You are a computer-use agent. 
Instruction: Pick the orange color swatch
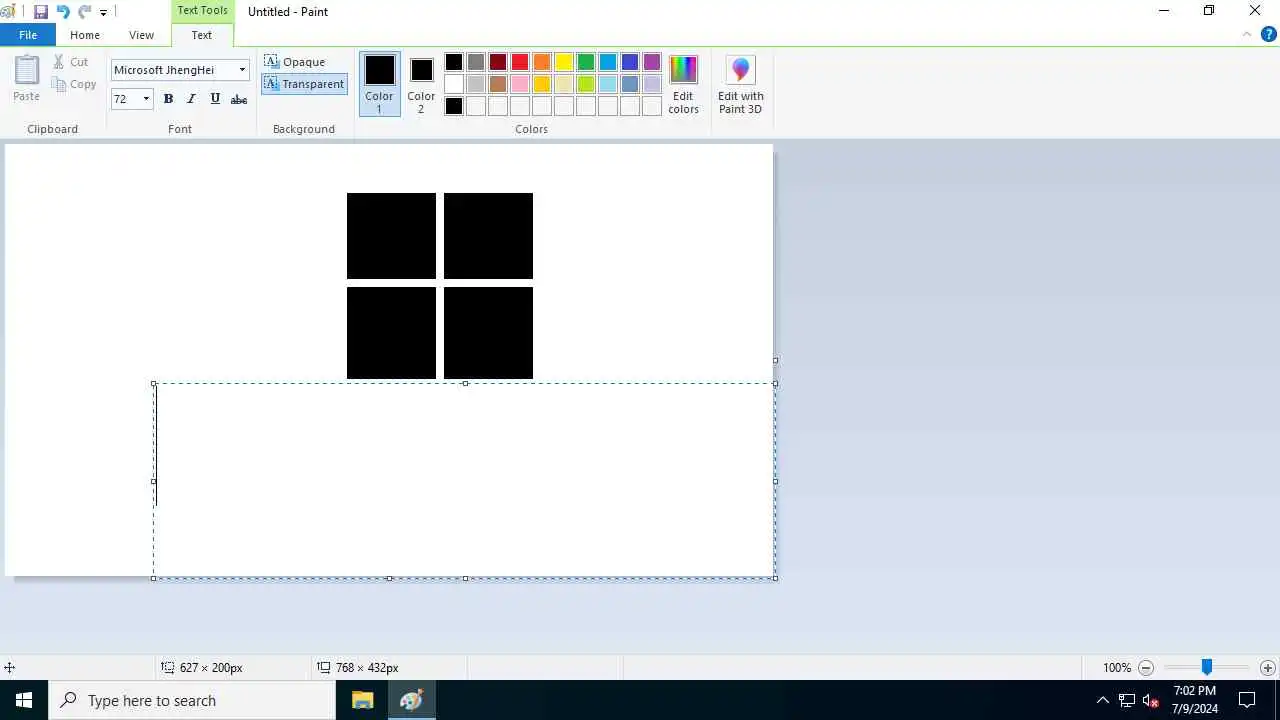coord(542,62)
